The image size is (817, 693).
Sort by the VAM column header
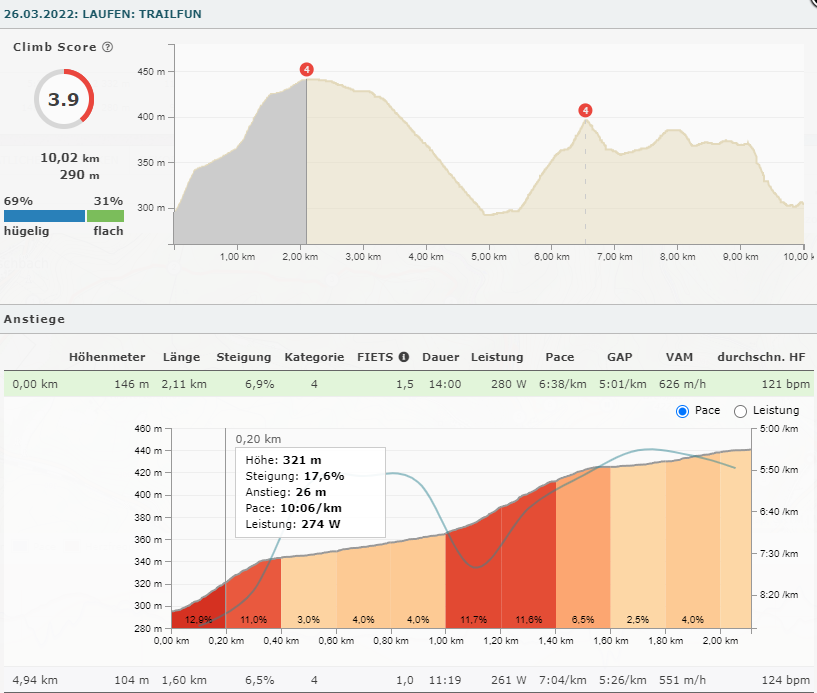tap(680, 357)
